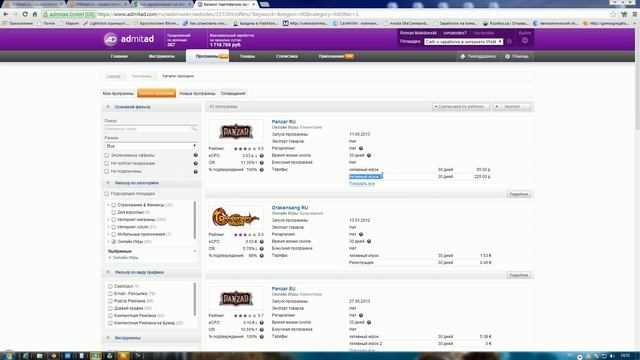Open Товары in main navigation
640x360 pixels.
pos(247,56)
